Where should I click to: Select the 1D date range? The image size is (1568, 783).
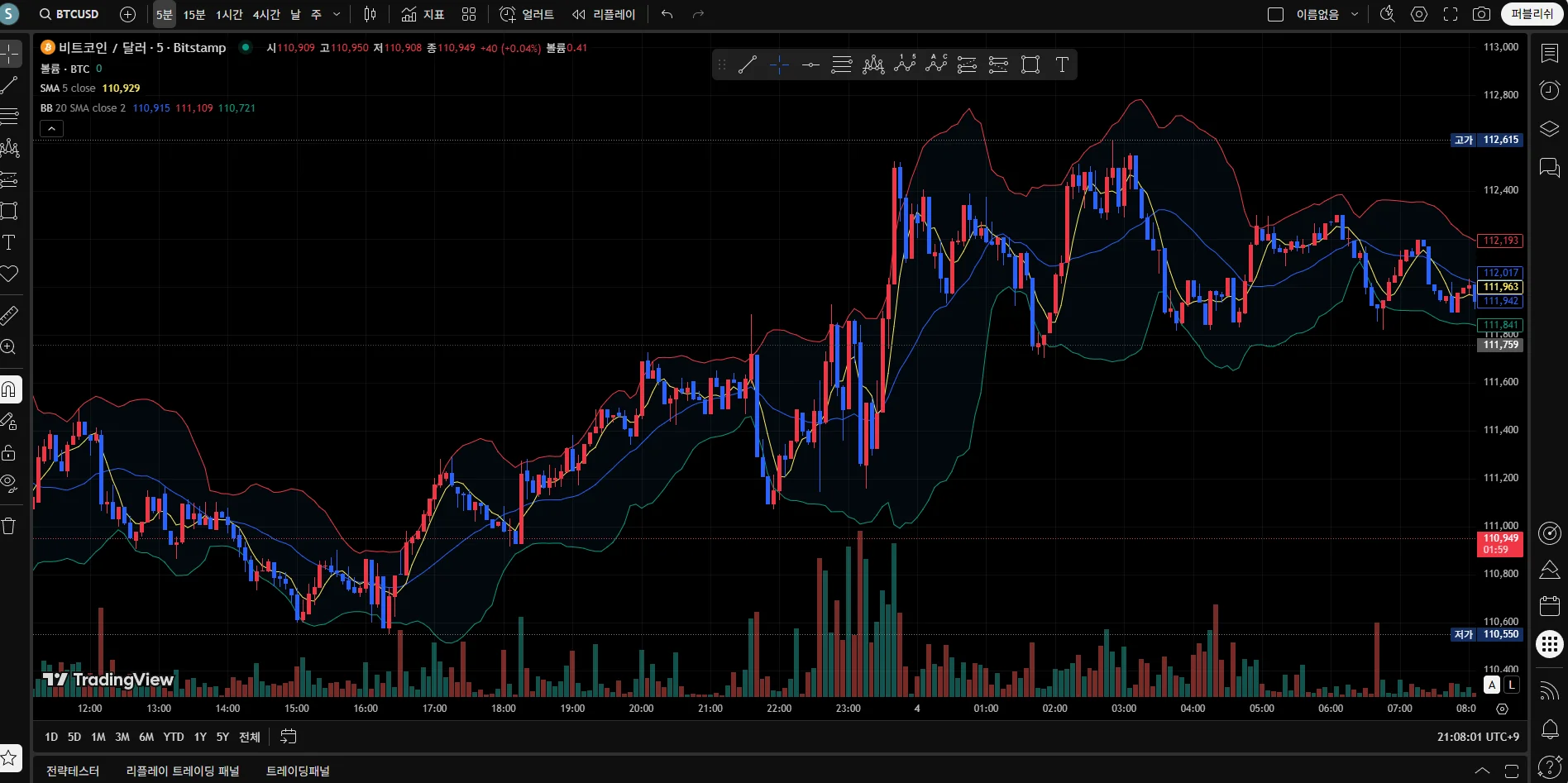pos(51,737)
